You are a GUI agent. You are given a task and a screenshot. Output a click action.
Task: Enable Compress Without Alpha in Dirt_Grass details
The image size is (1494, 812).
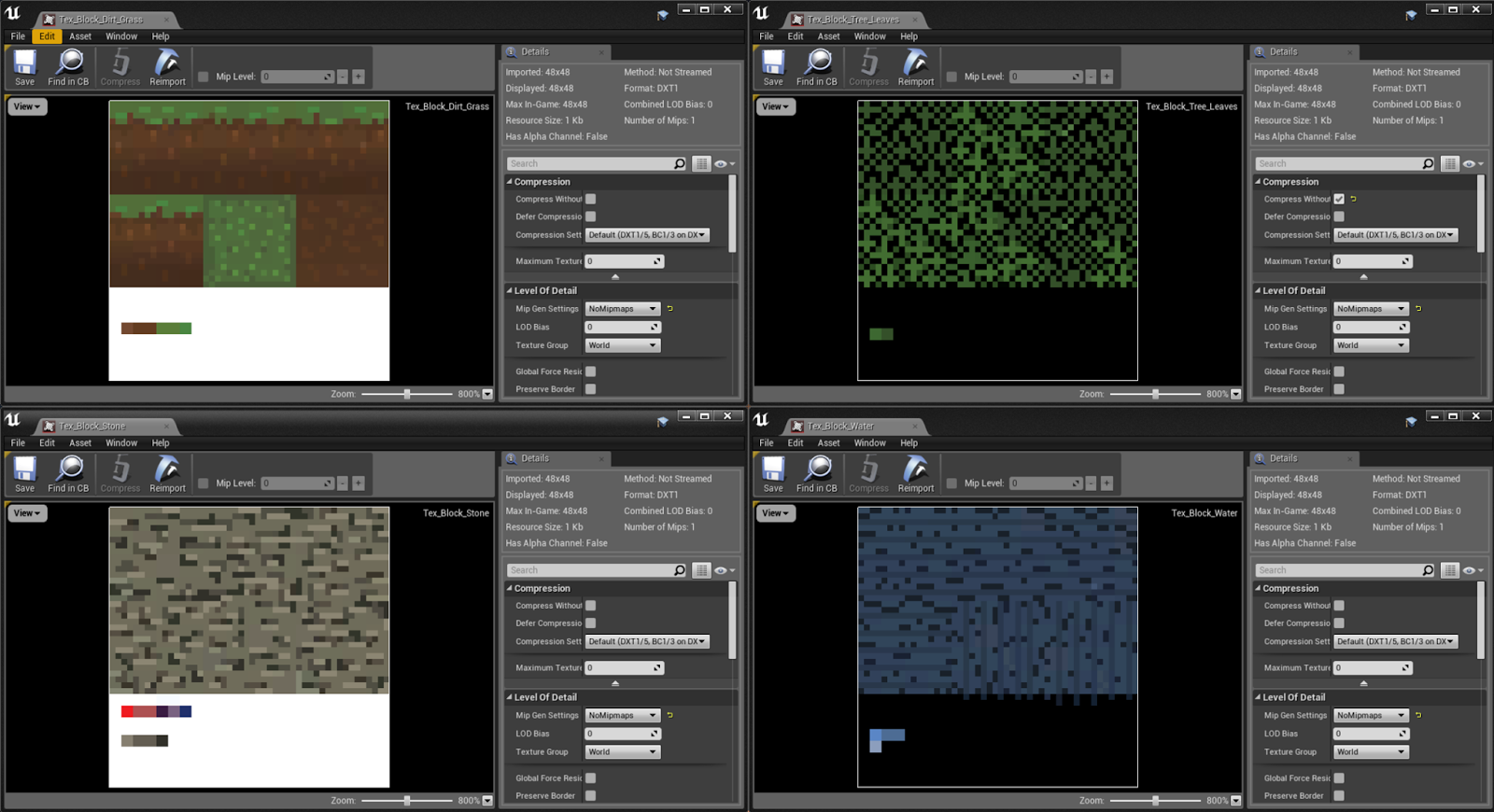(590, 199)
